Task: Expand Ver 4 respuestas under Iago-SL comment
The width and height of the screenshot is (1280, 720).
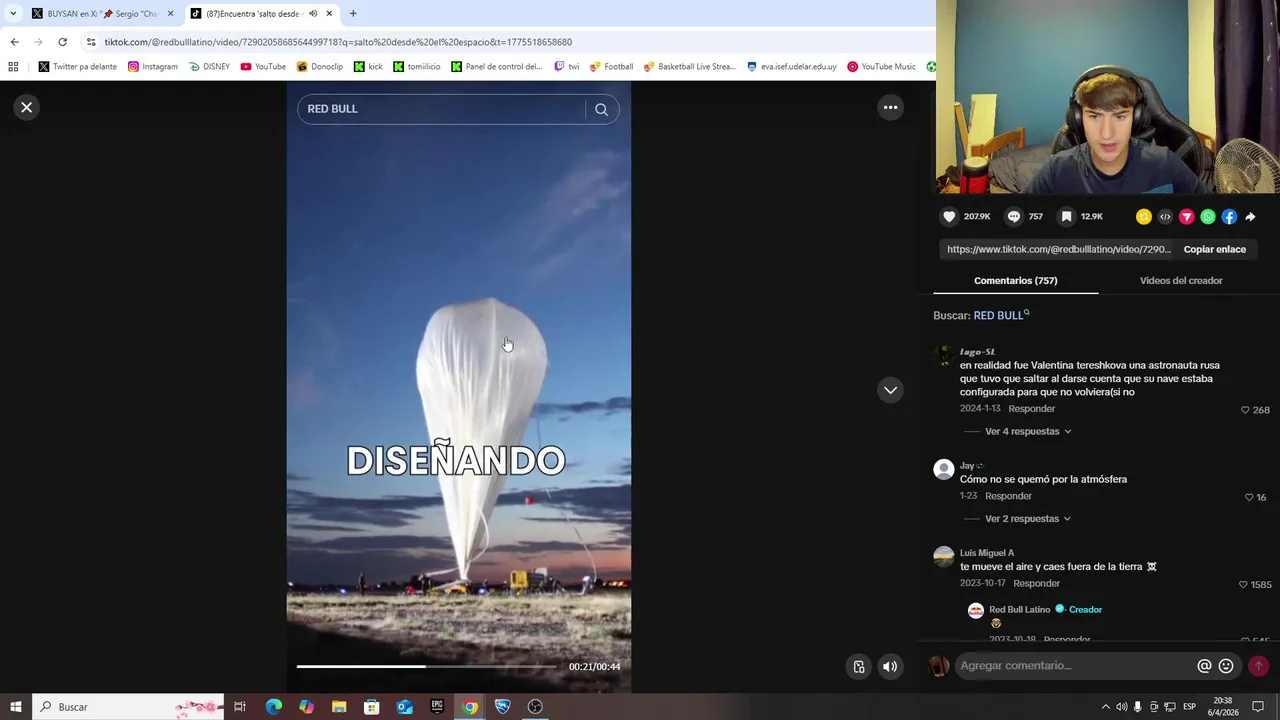Action: pyautogui.click(x=1028, y=432)
